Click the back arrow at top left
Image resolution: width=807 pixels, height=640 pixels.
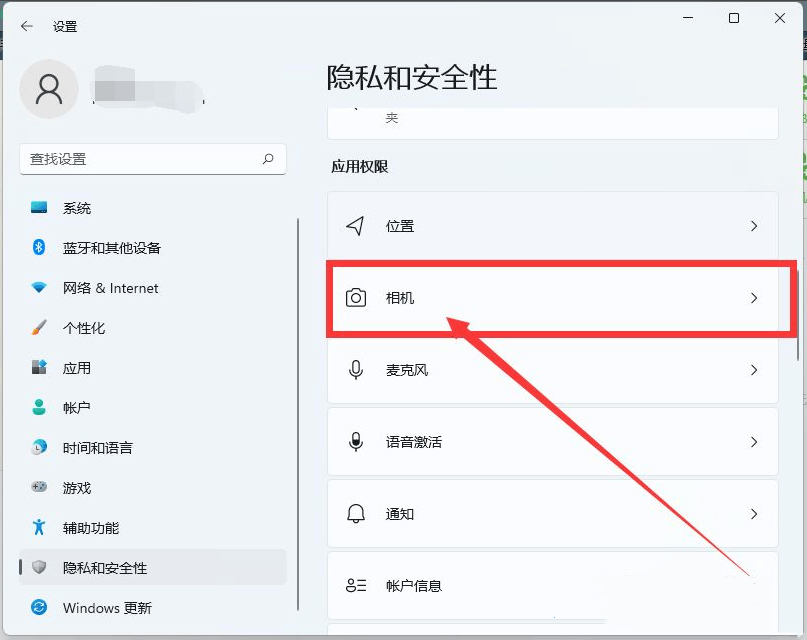(26, 26)
